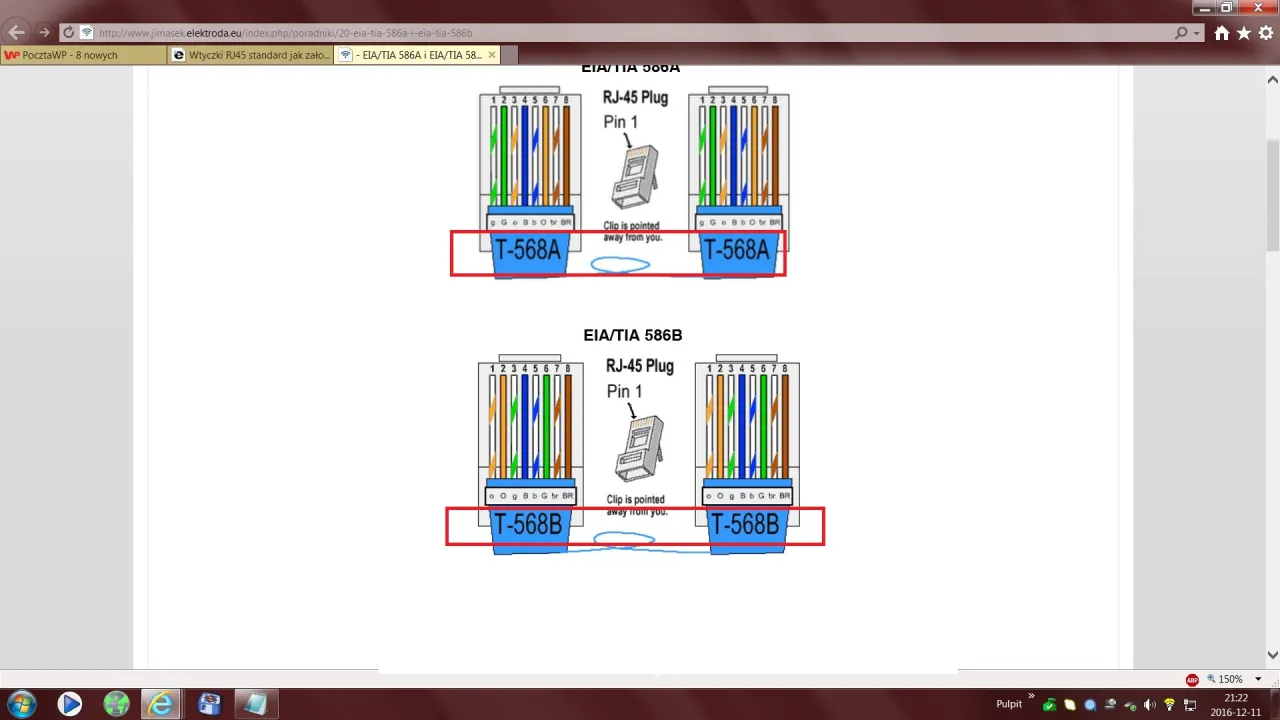Image resolution: width=1280 pixels, height=720 pixels.
Task: Click the site icon in the address bar
Action: 87,33
